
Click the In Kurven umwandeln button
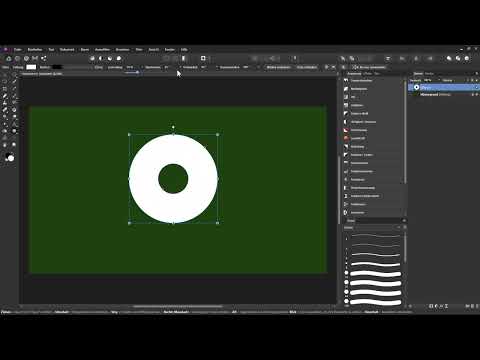[369, 67]
